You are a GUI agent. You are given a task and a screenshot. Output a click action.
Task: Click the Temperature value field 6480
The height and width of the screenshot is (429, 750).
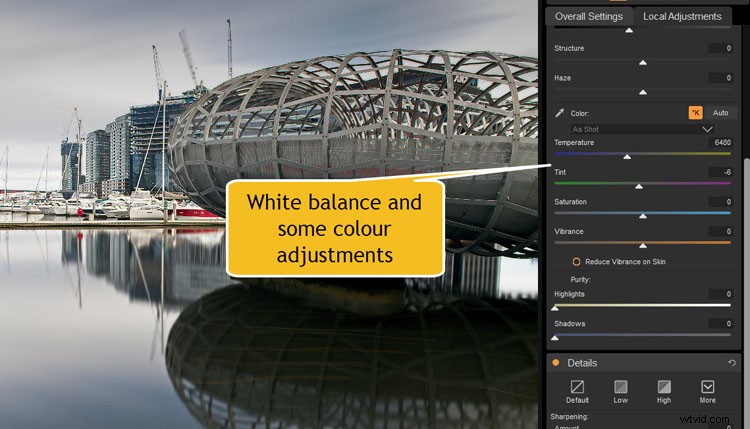pos(720,143)
